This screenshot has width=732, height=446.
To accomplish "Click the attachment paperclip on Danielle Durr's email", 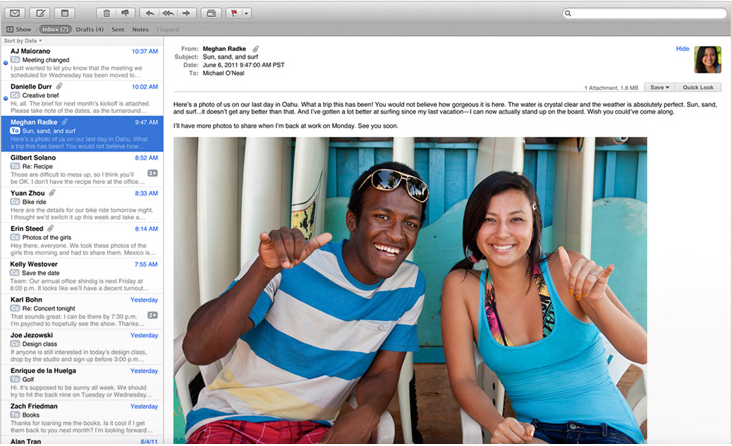I will [x=59, y=86].
